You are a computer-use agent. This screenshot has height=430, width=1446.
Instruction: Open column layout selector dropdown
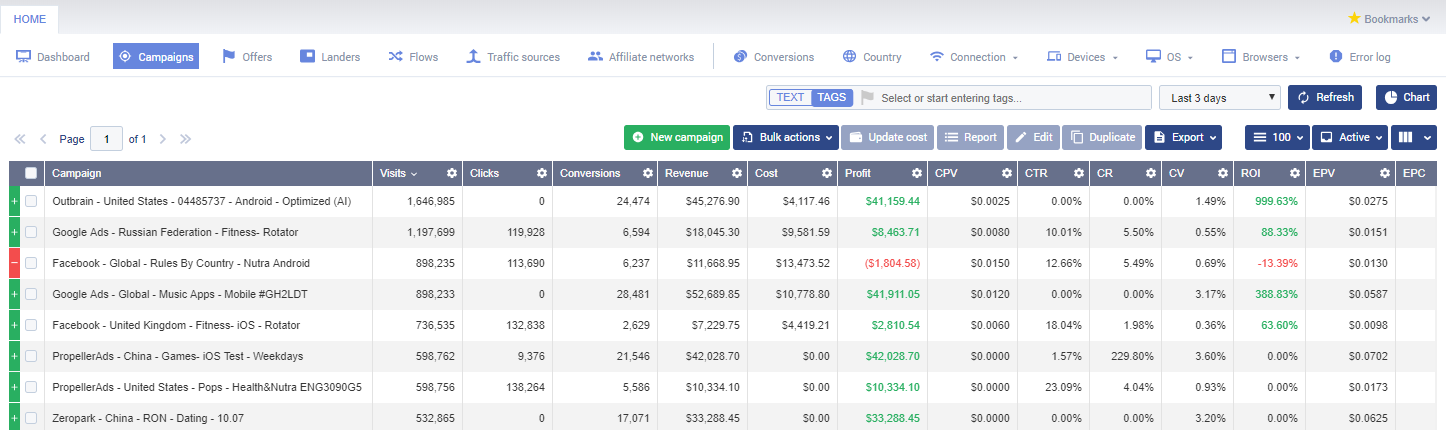[1413, 137]
